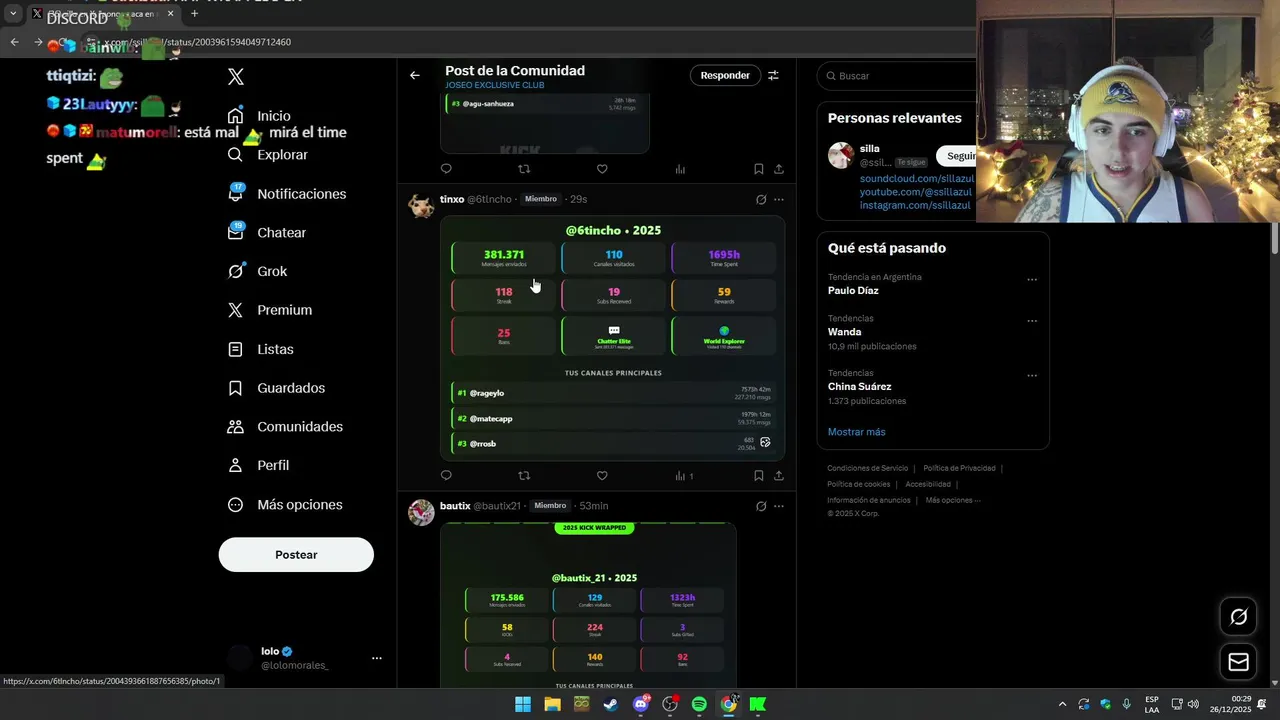Click browser back button
This screenshot has height=720, width=1280.
click(14, 42)
